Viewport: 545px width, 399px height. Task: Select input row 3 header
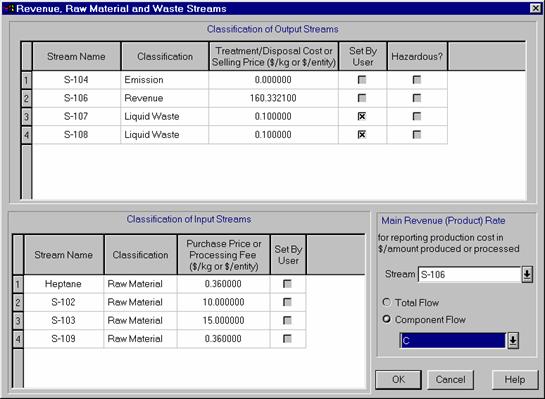[x=18, y=320]
